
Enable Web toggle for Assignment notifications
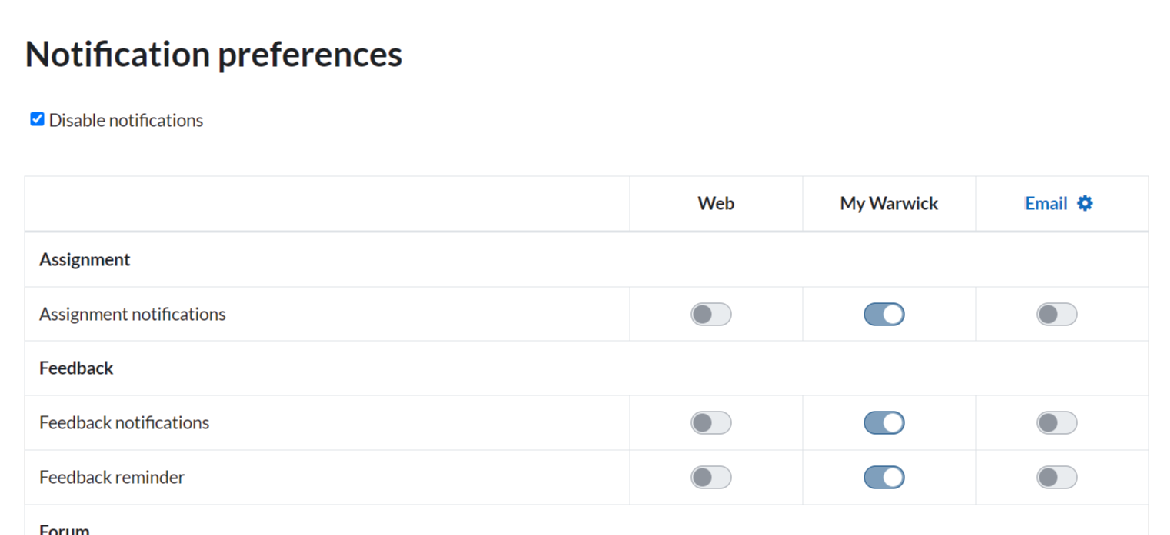(x=711, y=315)
